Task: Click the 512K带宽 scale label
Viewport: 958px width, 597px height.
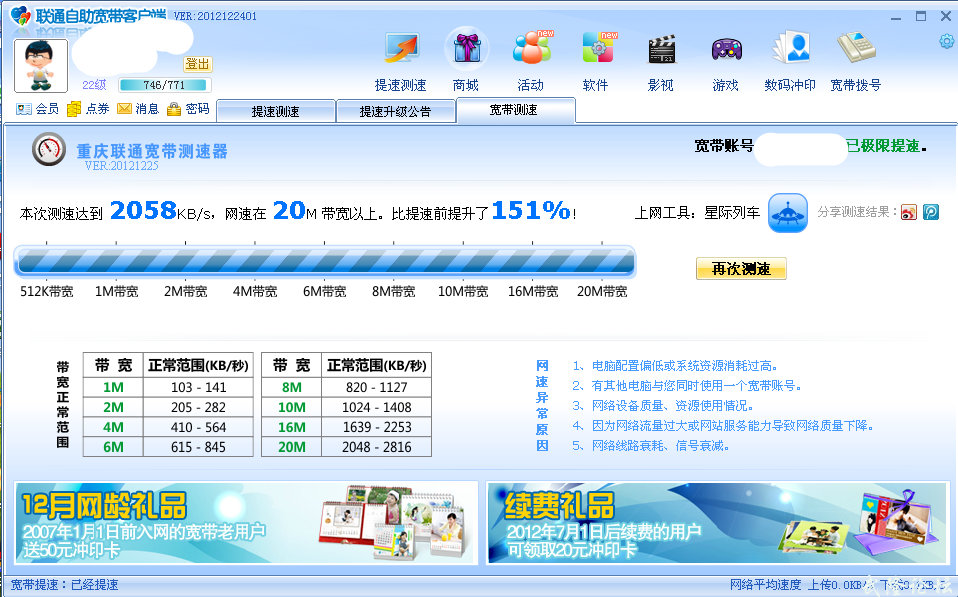Action: pos(46,291)
